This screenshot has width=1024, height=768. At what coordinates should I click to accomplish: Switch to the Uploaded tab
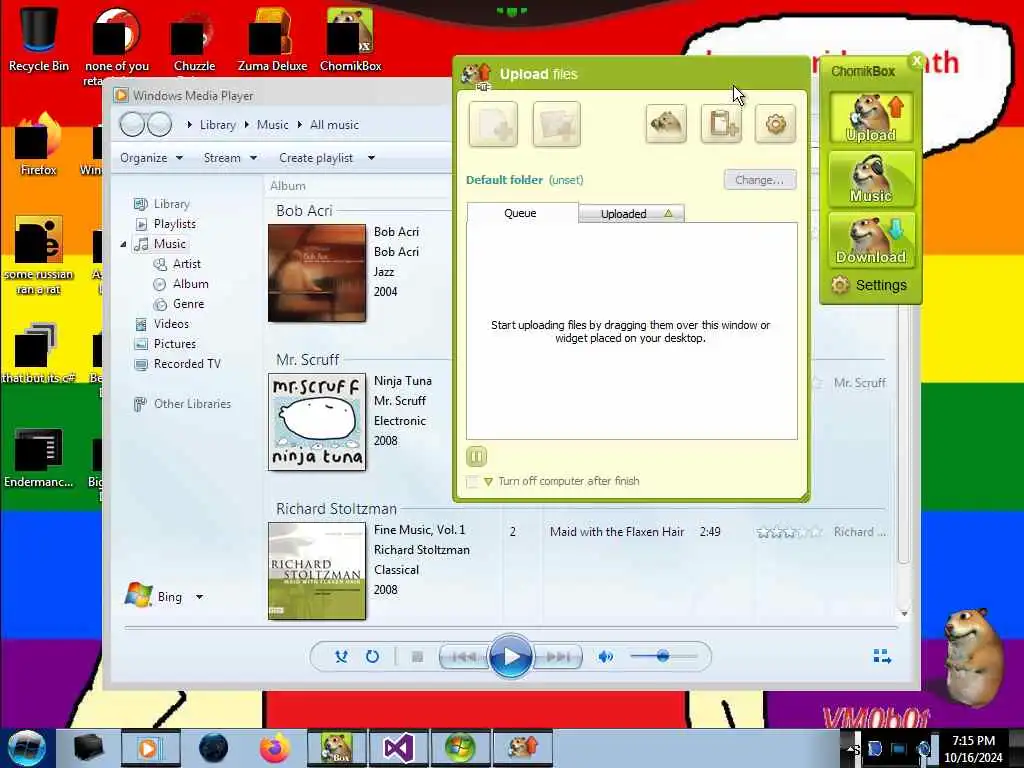(632, 214)
